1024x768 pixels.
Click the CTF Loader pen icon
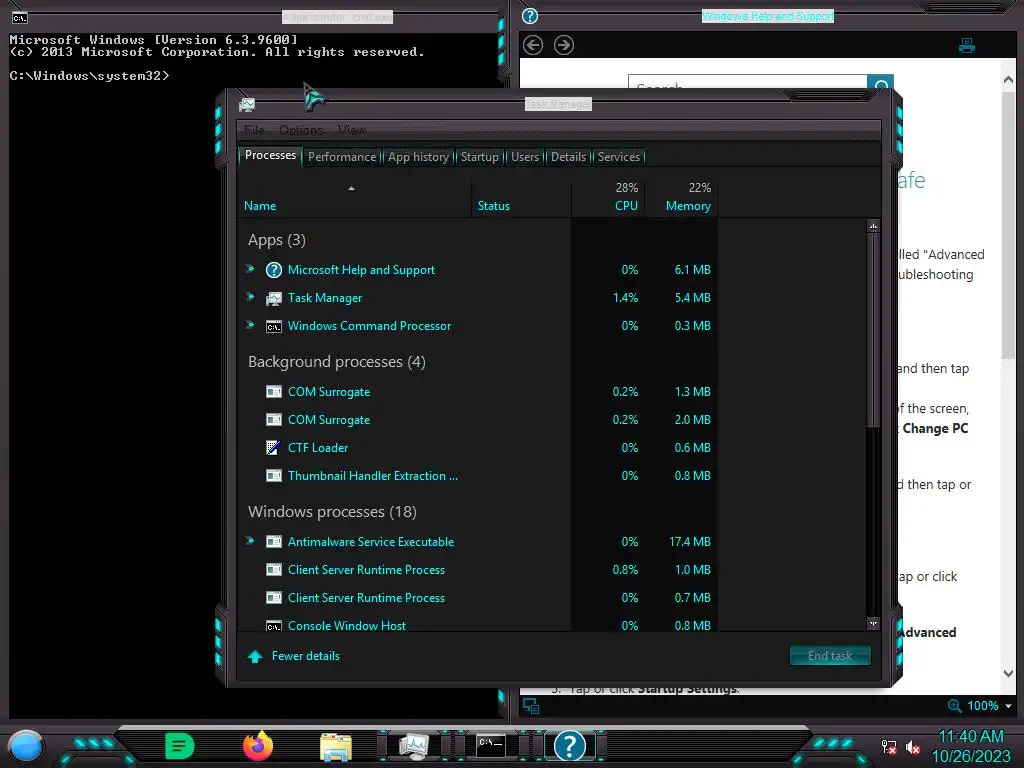274,448
